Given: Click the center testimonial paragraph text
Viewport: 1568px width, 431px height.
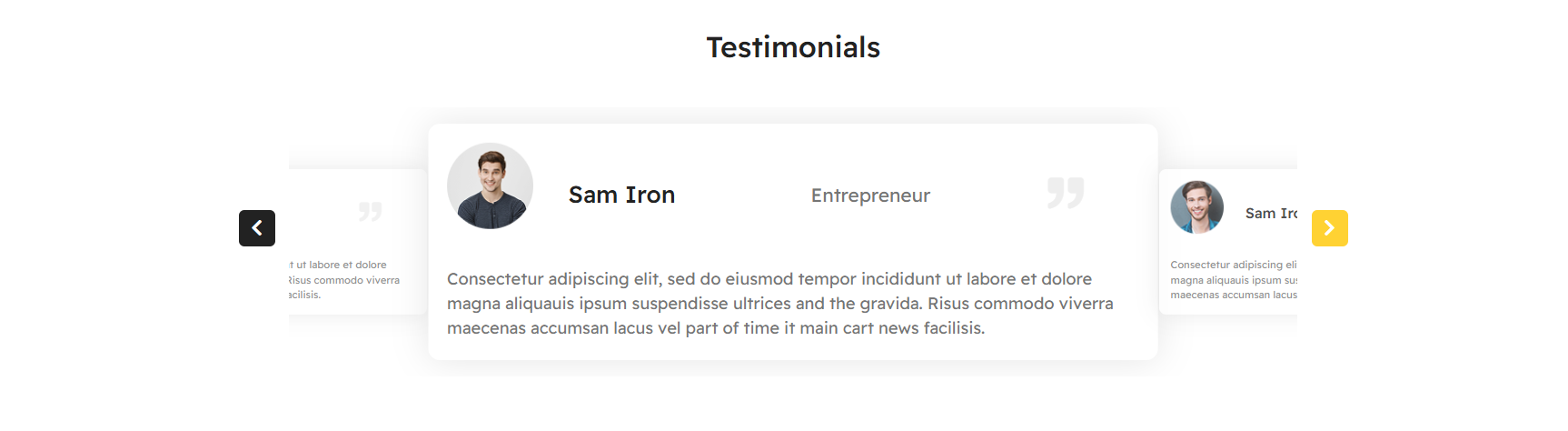Looking at the screenshot, I should coord(780,304).
